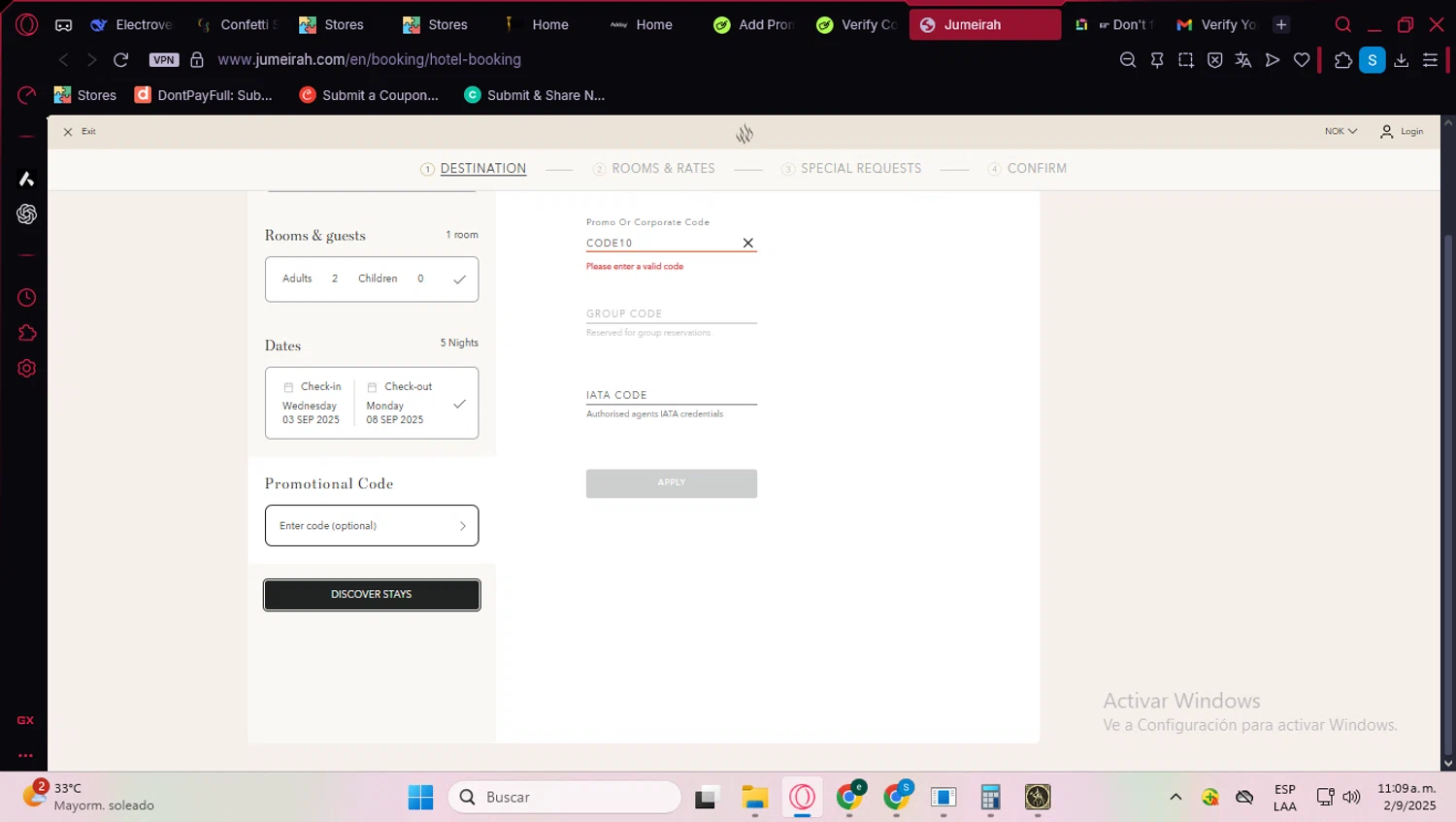
Task: Switch to the Confetti browser tab
Action: click(x=236, y=24)
